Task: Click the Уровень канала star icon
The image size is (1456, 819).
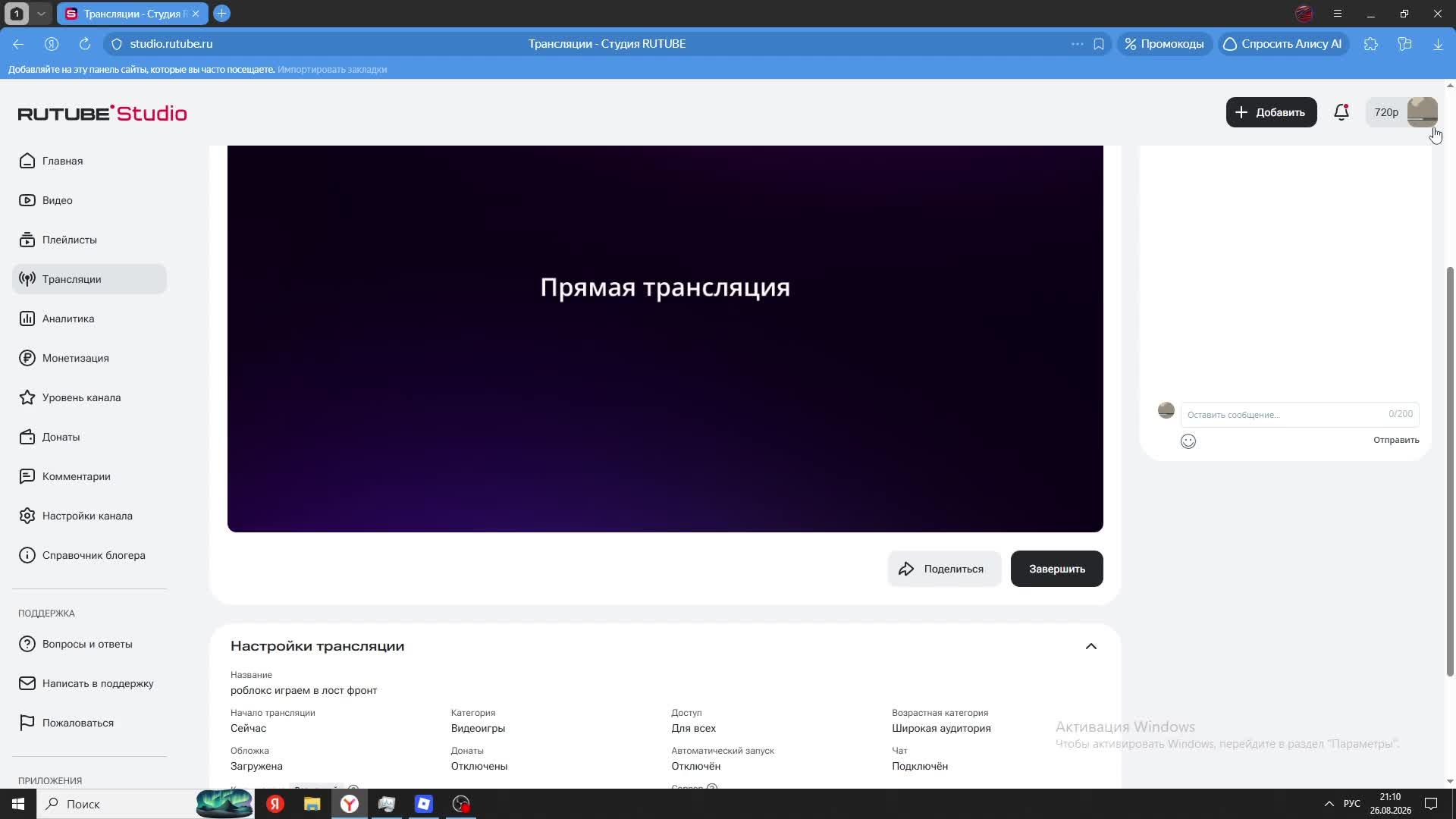Action: (27, 397)
